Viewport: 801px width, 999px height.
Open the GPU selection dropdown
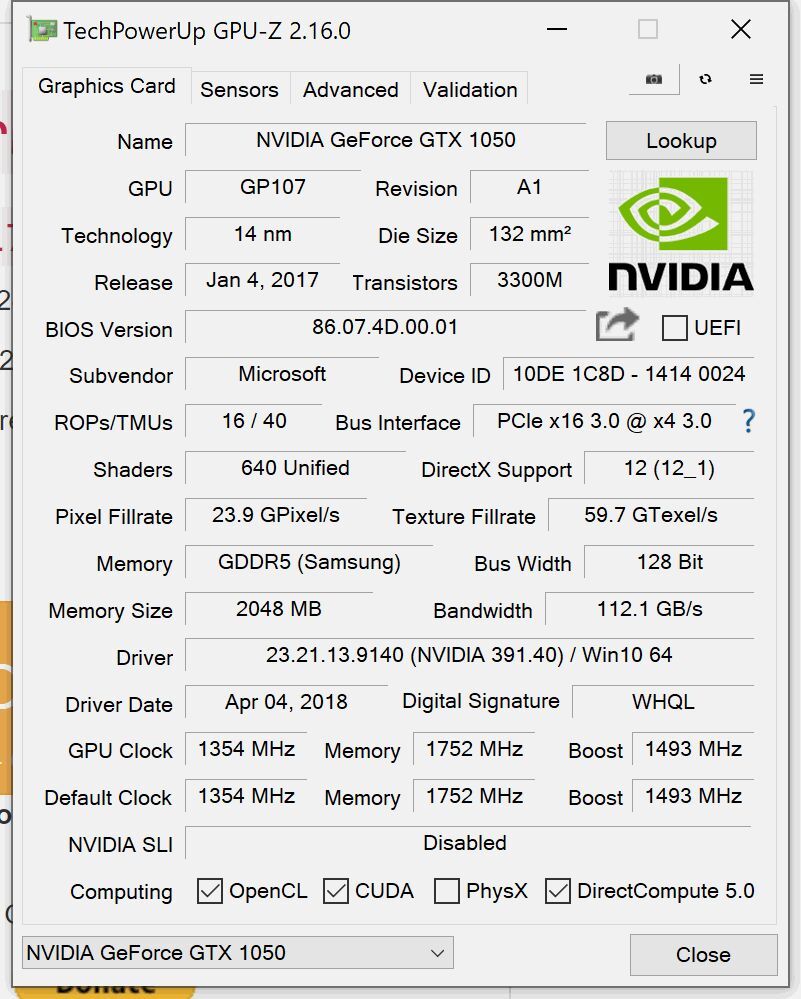237,953
